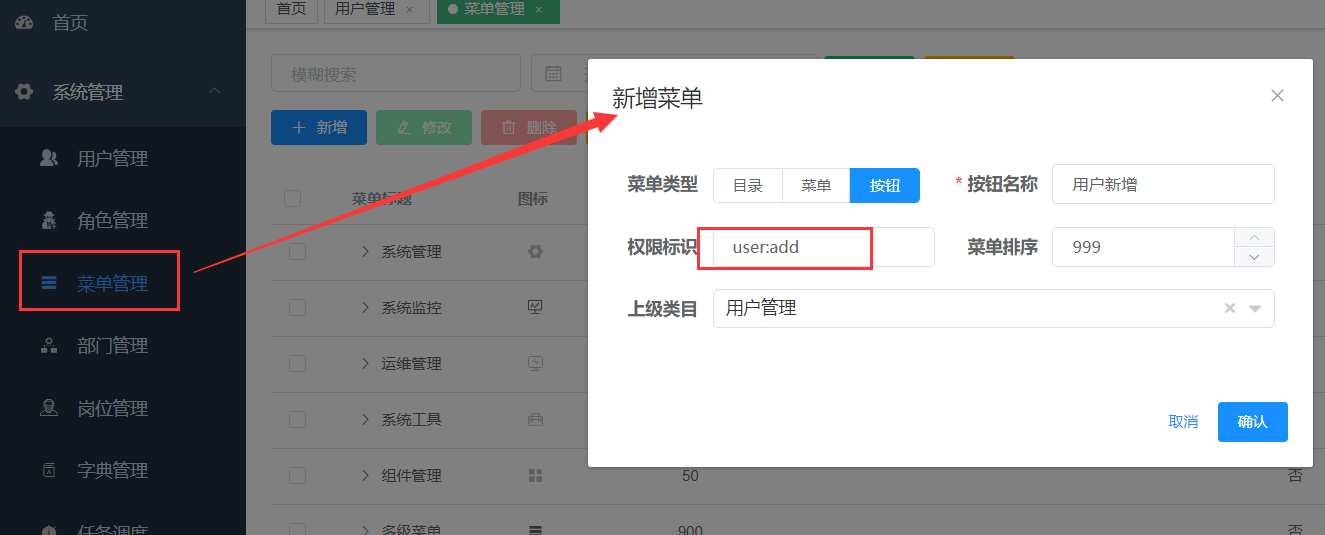This screenshot has height=535, width=1325.
Task: Click the red 删除 button
Action: coord(529,127)
